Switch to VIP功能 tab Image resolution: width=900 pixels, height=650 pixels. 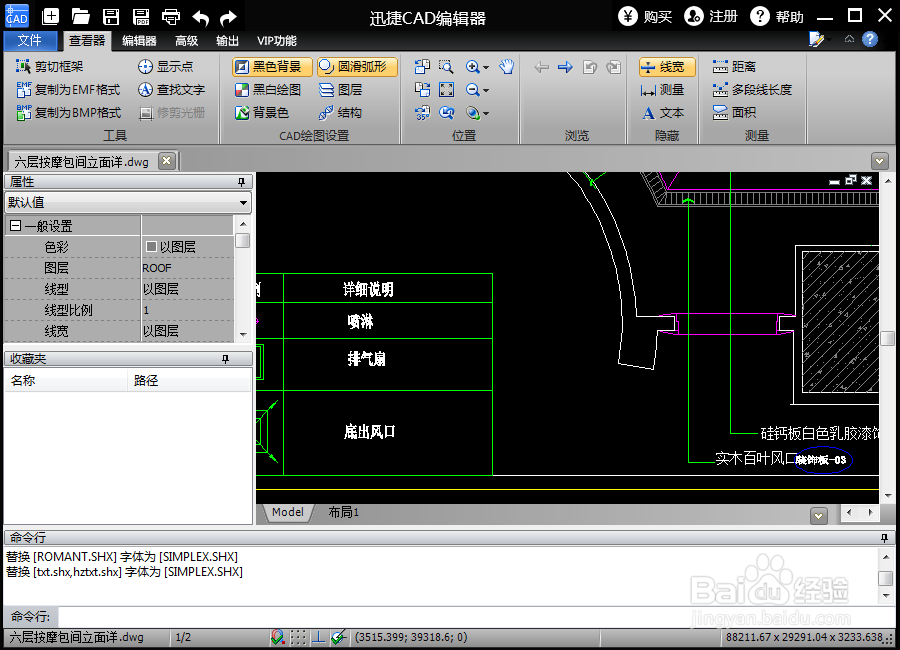(x=277, y=41)
